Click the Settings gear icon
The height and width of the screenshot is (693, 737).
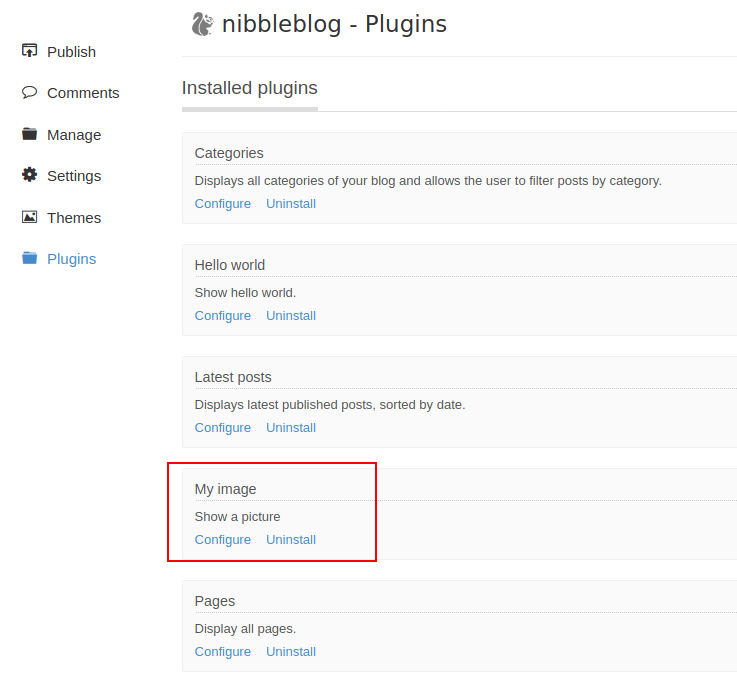click(29, 175)
